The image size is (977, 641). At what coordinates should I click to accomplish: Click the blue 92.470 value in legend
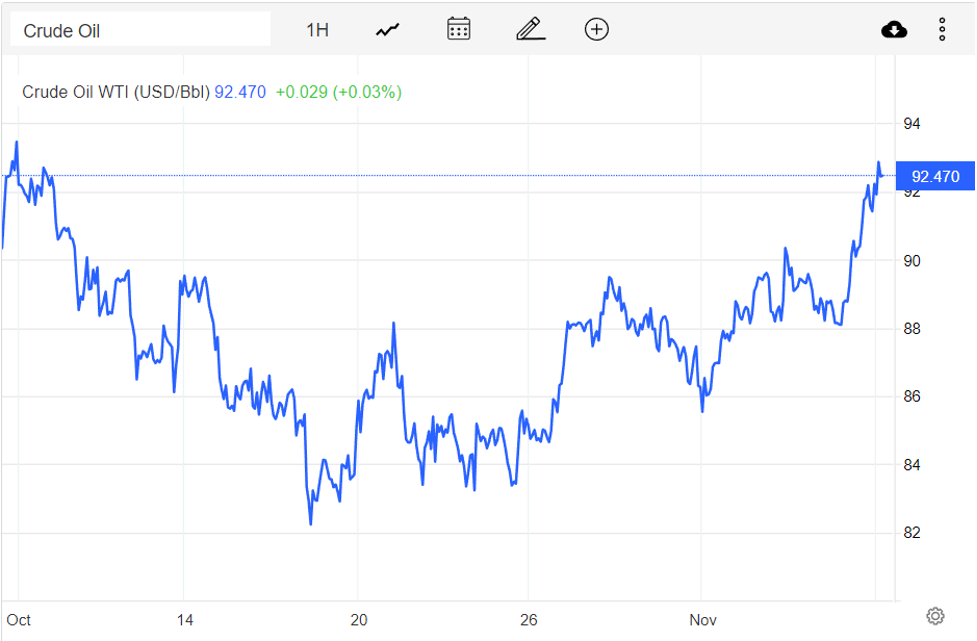(240, 92)
